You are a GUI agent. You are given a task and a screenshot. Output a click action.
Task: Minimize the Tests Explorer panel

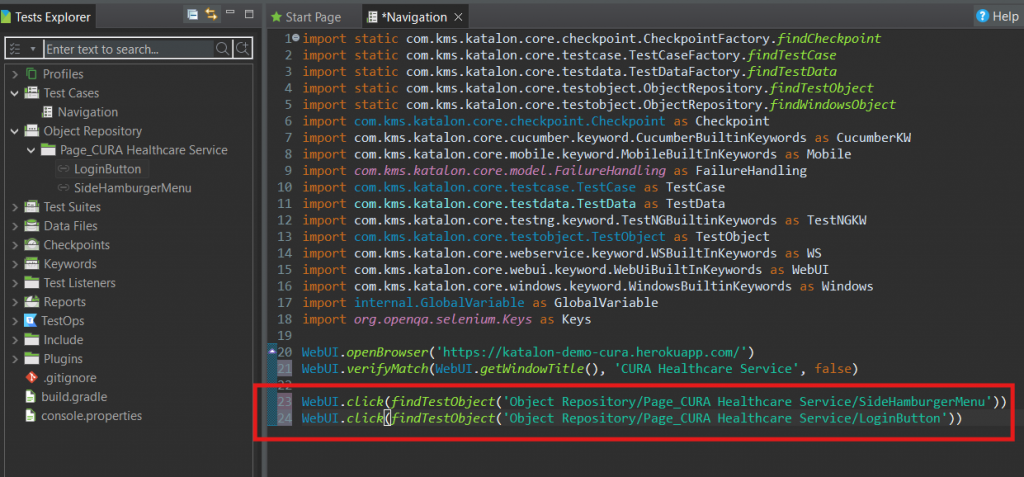tap(230, 13)
